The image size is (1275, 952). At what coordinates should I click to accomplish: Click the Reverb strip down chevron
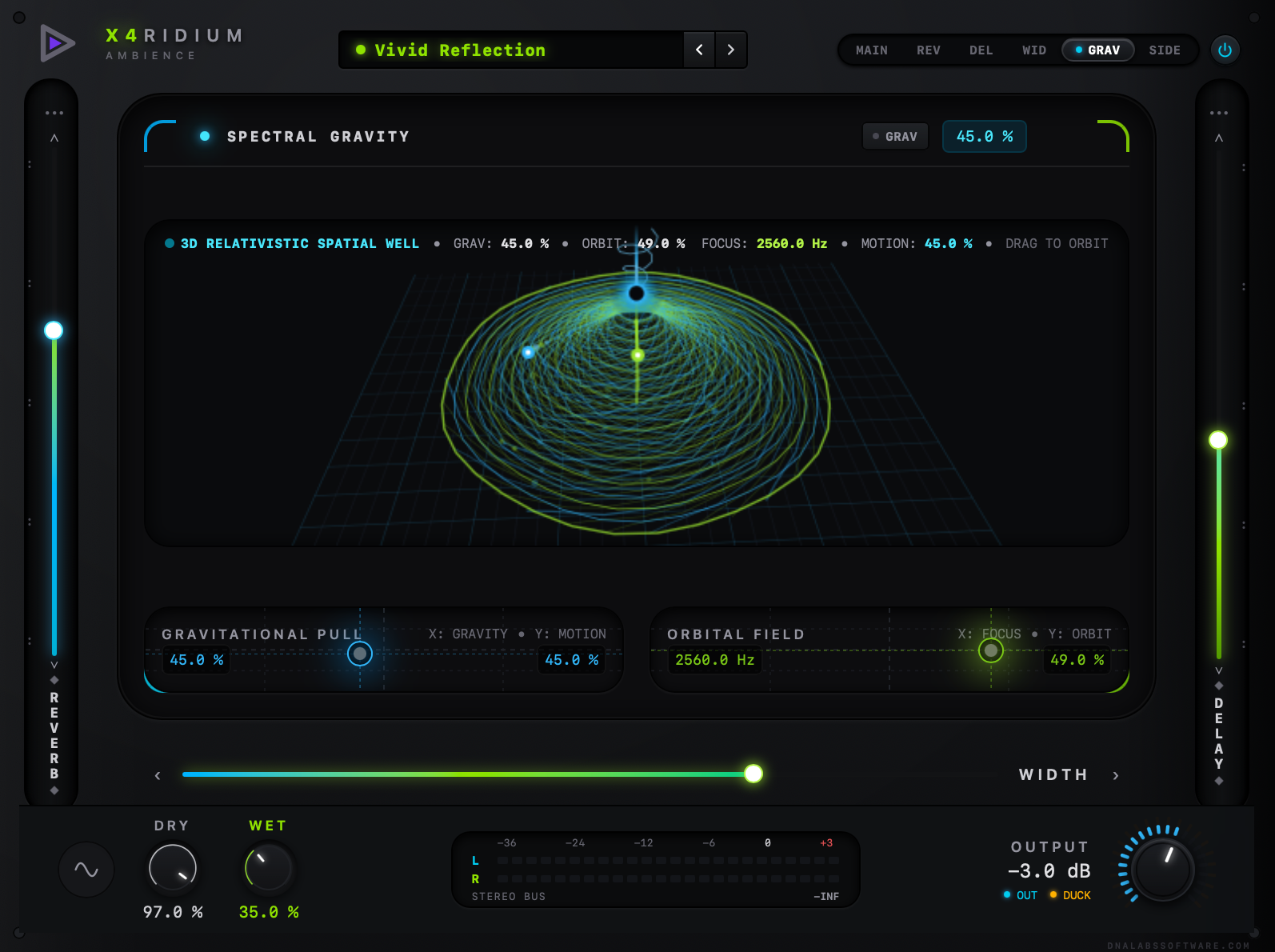(x=54, y=665)
